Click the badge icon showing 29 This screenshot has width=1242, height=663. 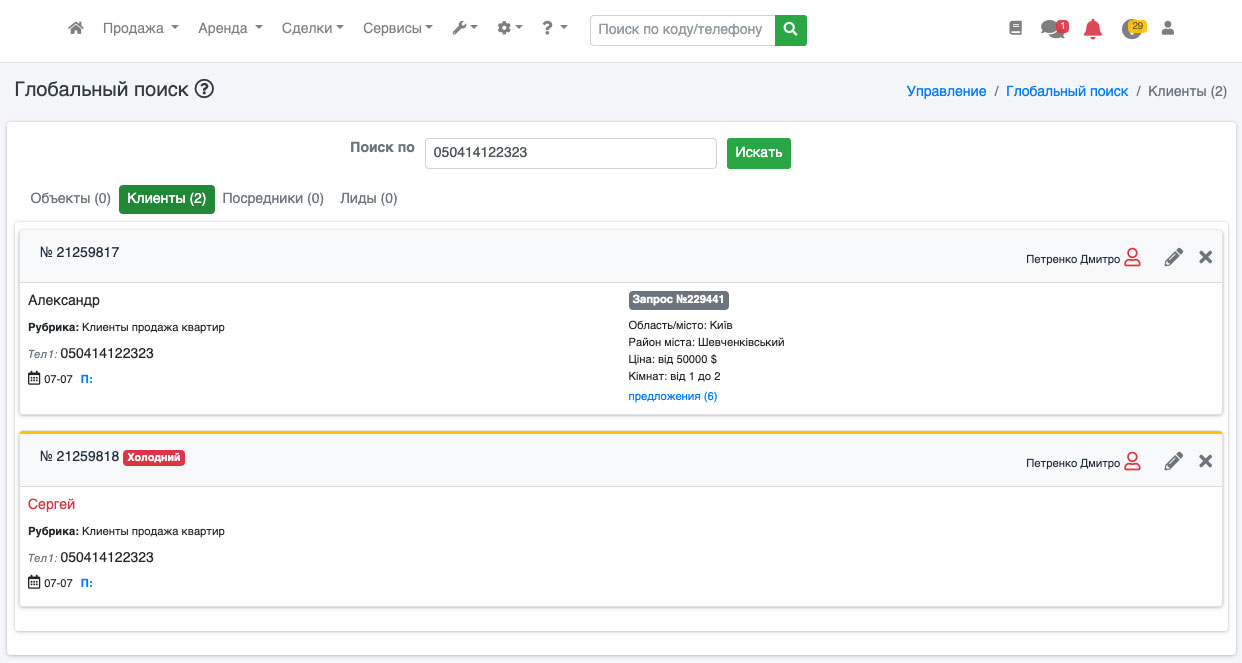(1132, 29)
